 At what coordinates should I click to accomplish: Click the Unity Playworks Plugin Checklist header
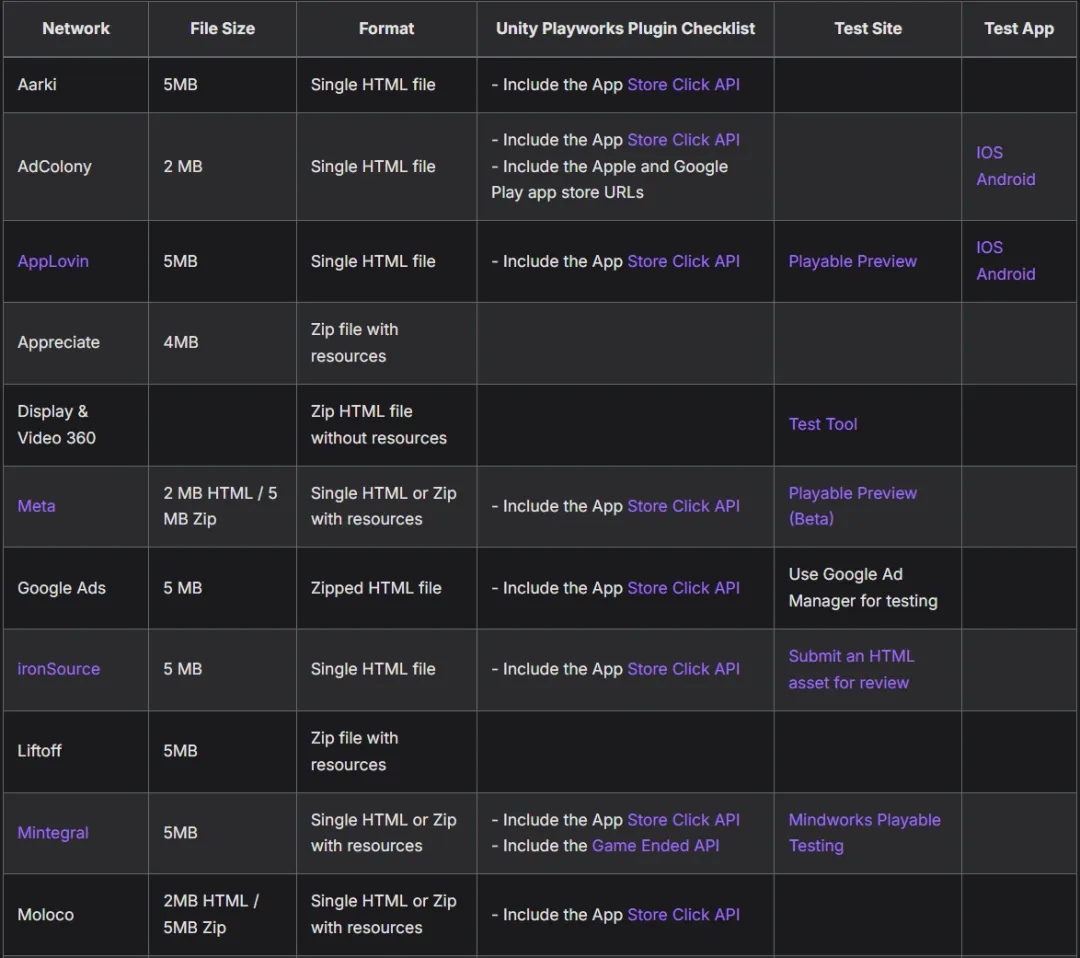pyautogui.click(x=625, y=28)
